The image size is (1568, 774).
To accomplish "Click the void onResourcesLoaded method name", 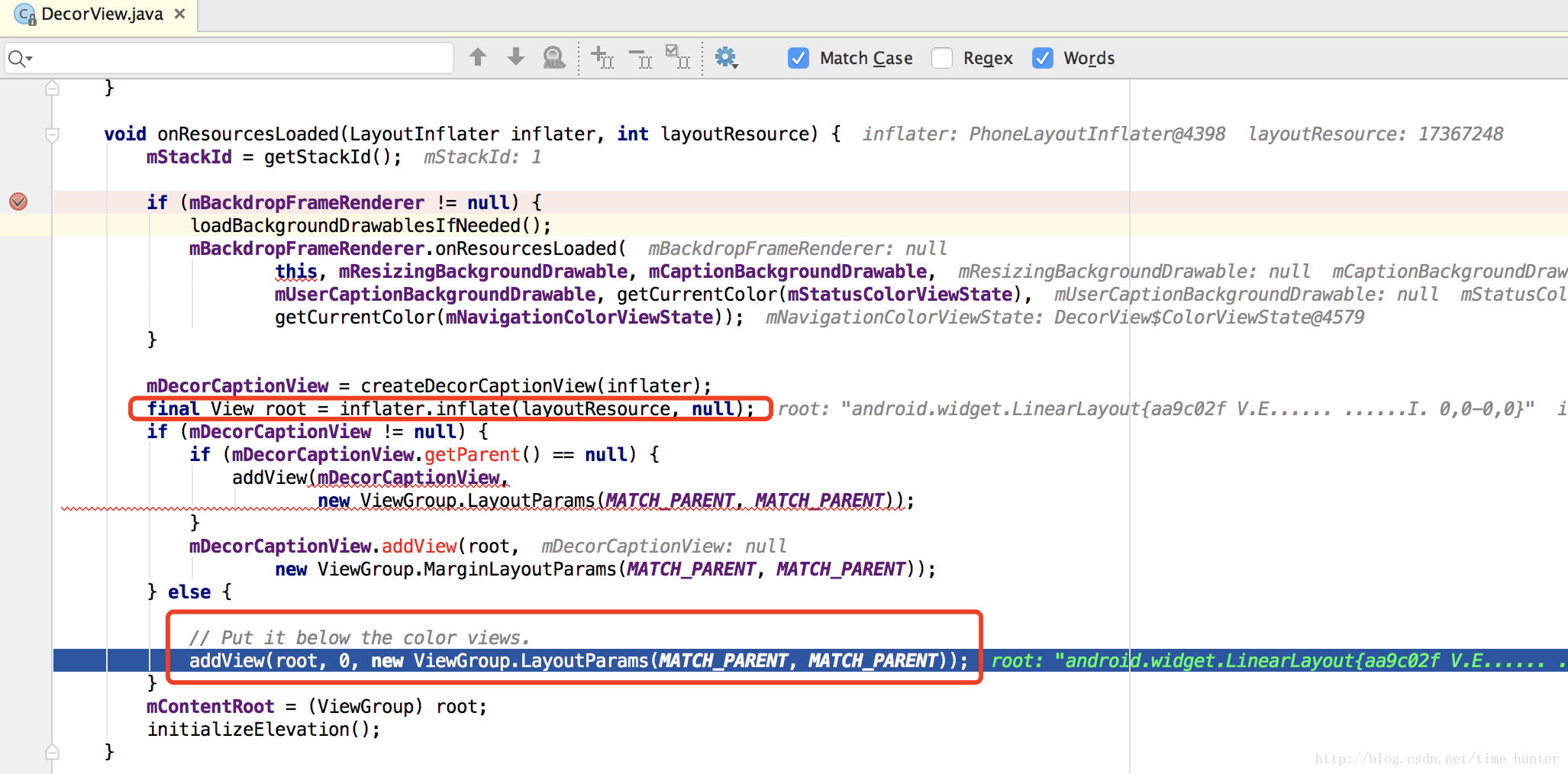I will tap(248, 134).
